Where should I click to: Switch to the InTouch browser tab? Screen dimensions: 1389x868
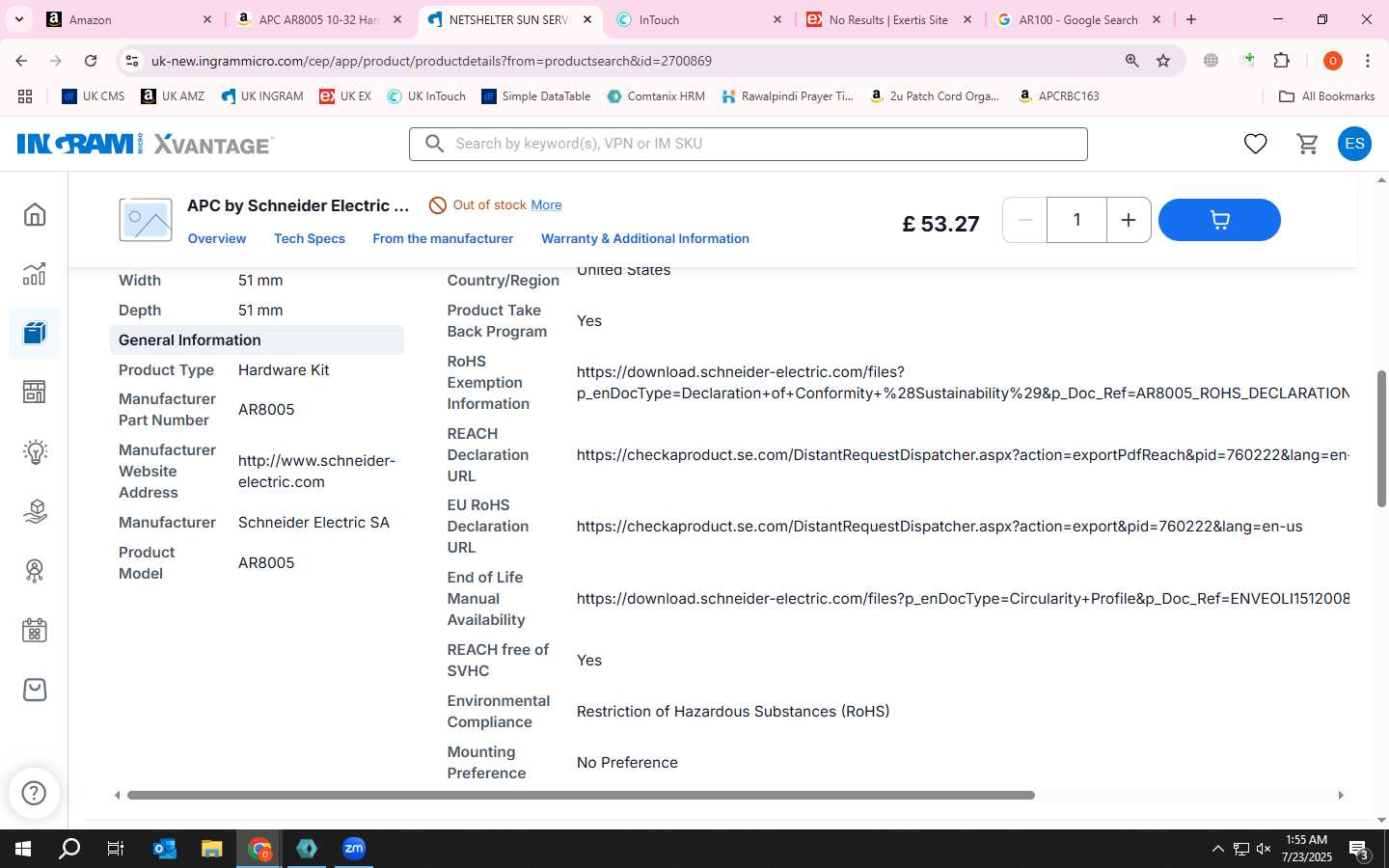coord(699,19)
